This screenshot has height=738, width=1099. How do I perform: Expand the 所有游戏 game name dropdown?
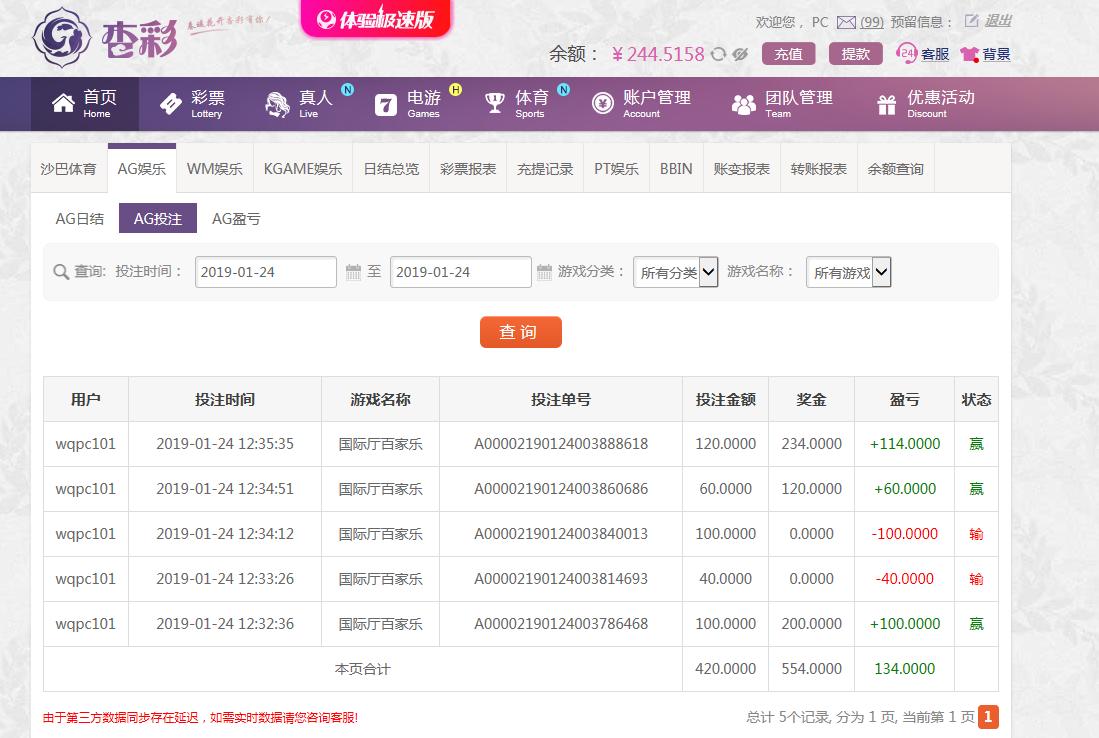pyautogui.click(x=849, y=272)
